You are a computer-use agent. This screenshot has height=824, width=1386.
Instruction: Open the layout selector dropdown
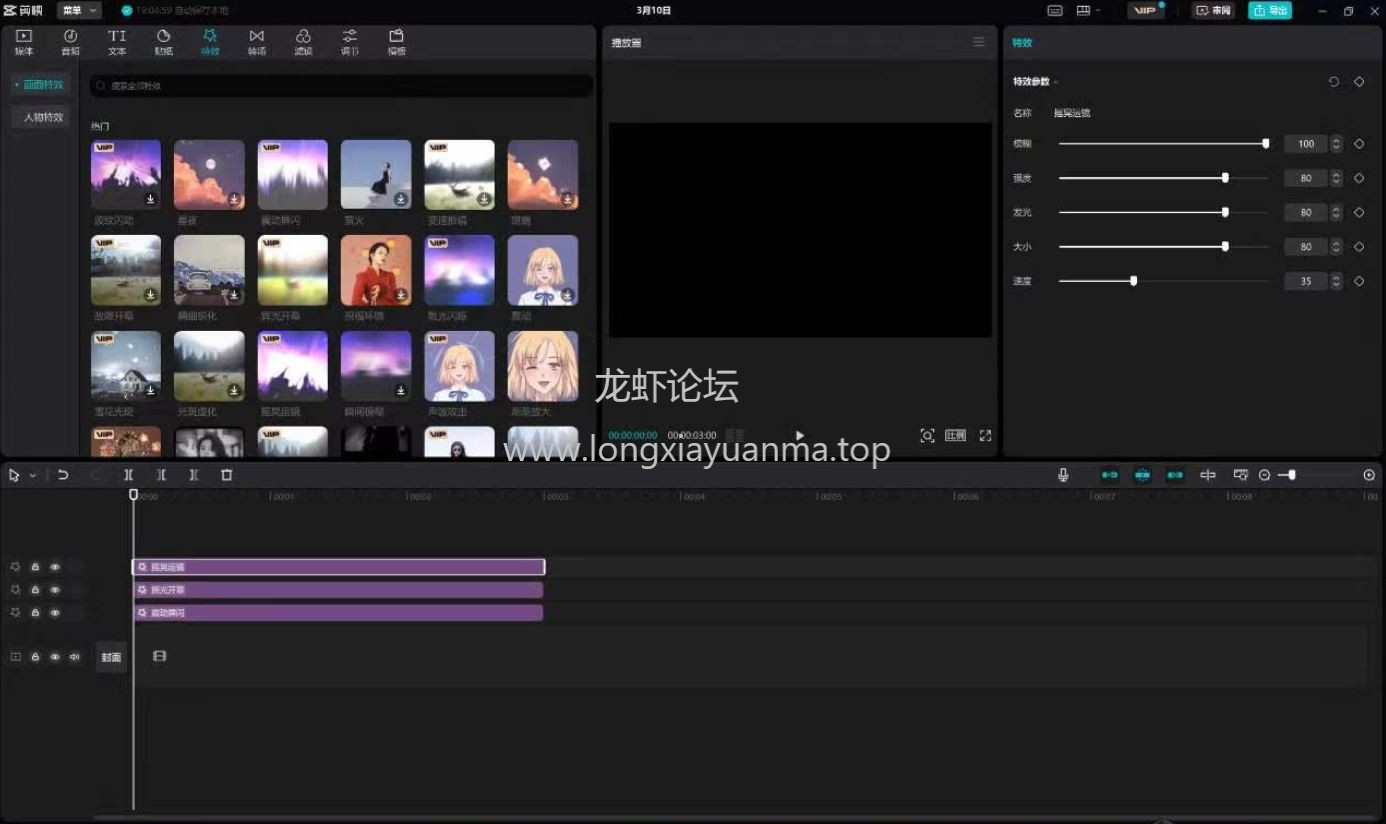1088,11
